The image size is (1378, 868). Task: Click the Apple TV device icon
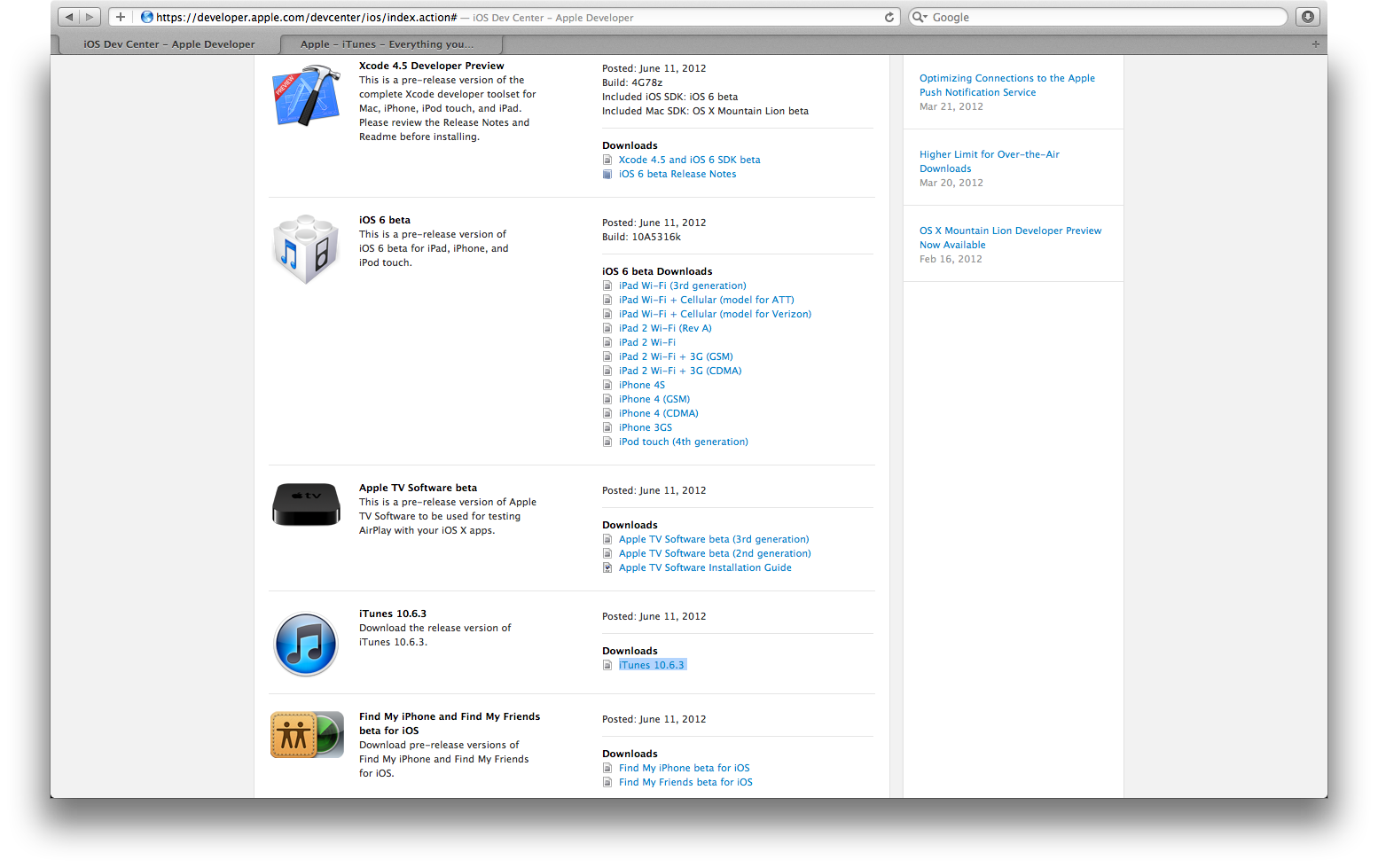coord(306,504)
